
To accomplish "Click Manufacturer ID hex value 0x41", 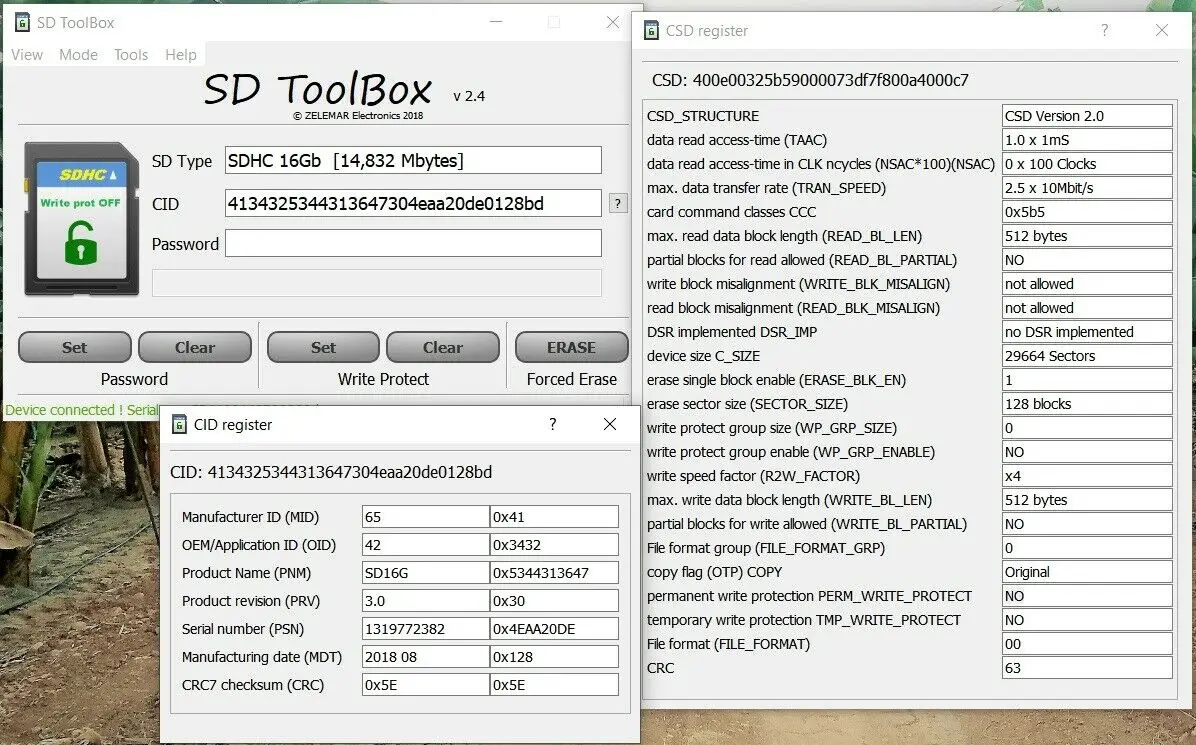I will click(x=554, y=517).
